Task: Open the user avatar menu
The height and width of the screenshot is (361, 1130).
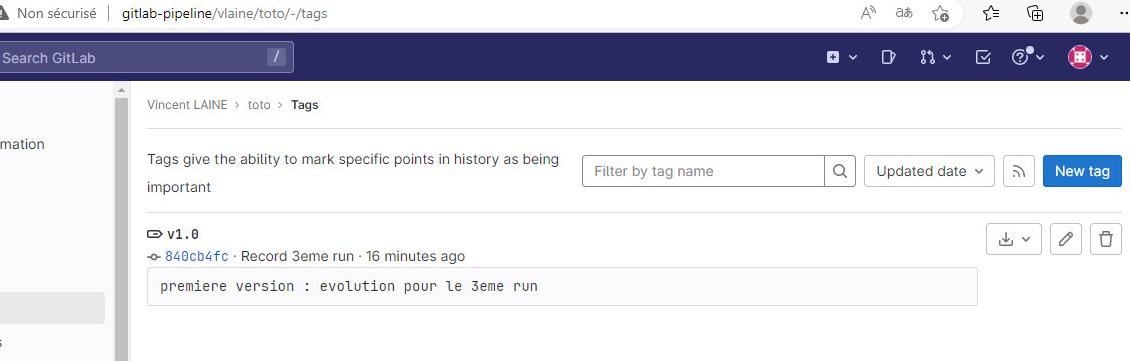Action: click(x=1087, y=58)
